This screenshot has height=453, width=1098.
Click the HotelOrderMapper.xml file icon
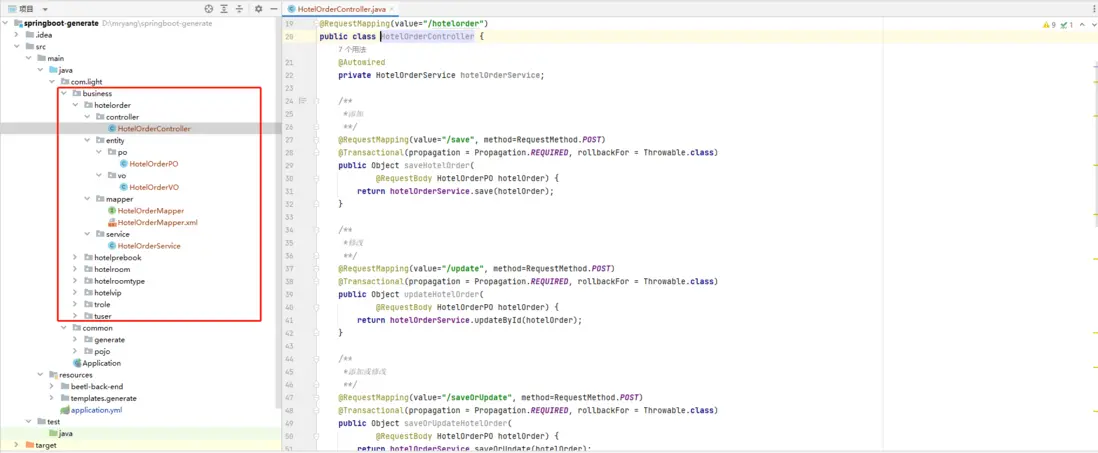coord(112,223)
